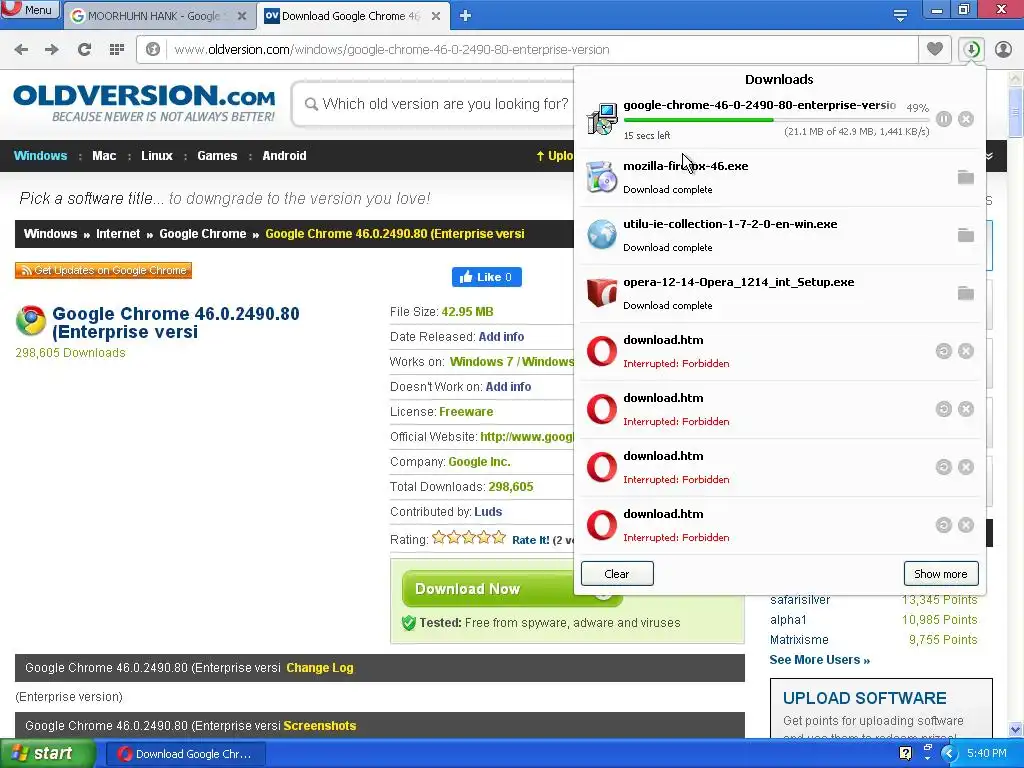
Task: Click See More Users link
Action: click(820, 660)
